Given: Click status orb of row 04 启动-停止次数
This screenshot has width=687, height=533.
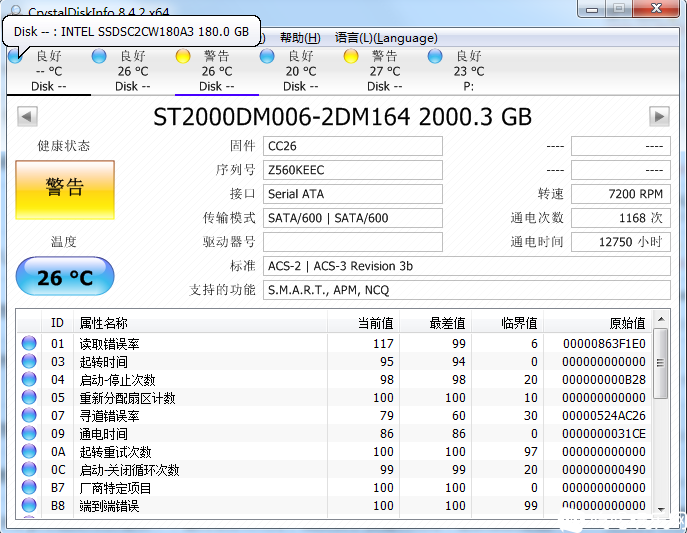Looking at the screenshot, I should (x=29, y=379).
